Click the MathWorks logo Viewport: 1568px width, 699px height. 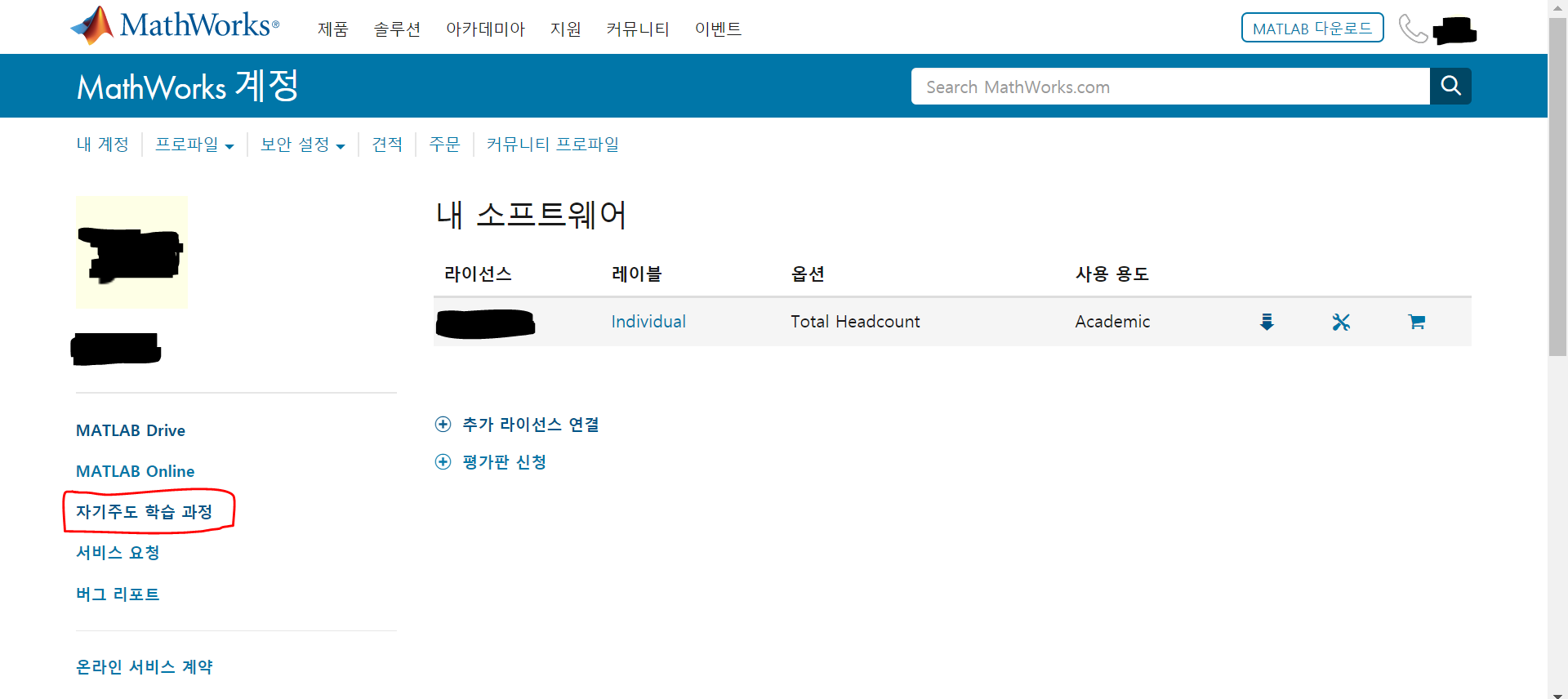175,25
